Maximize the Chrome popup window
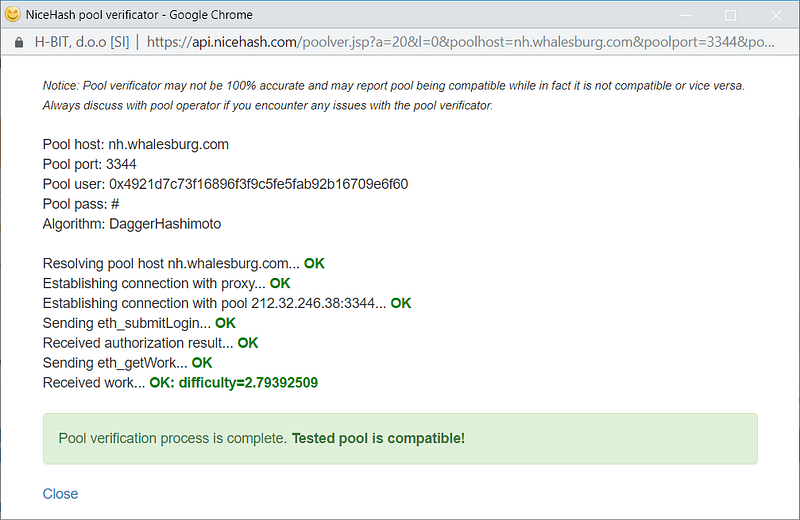 (730, 15)
